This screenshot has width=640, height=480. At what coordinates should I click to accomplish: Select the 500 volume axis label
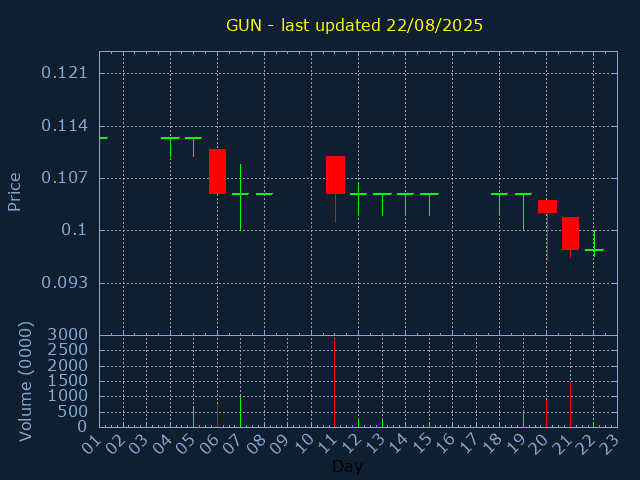73,412
